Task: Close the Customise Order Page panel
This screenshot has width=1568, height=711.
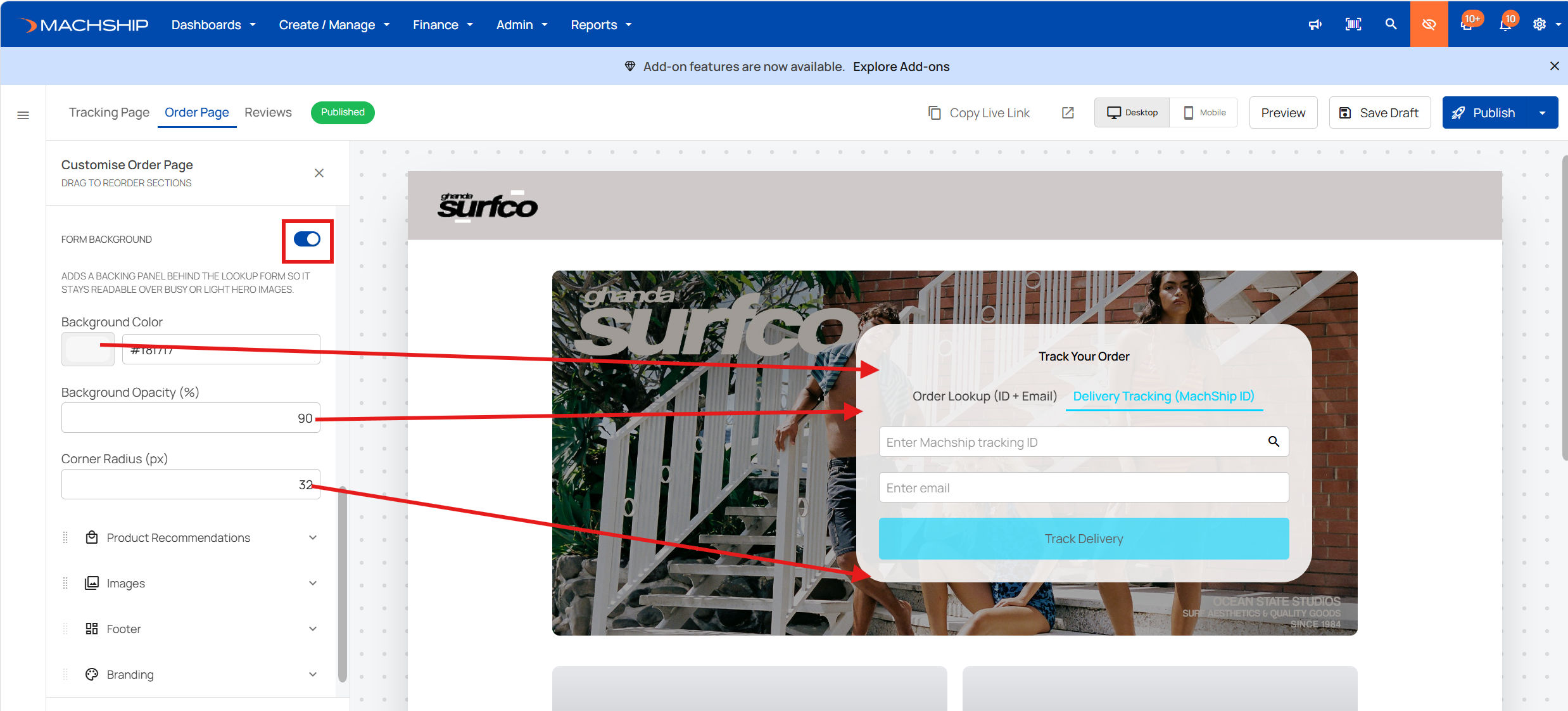Action: [319, 173]
